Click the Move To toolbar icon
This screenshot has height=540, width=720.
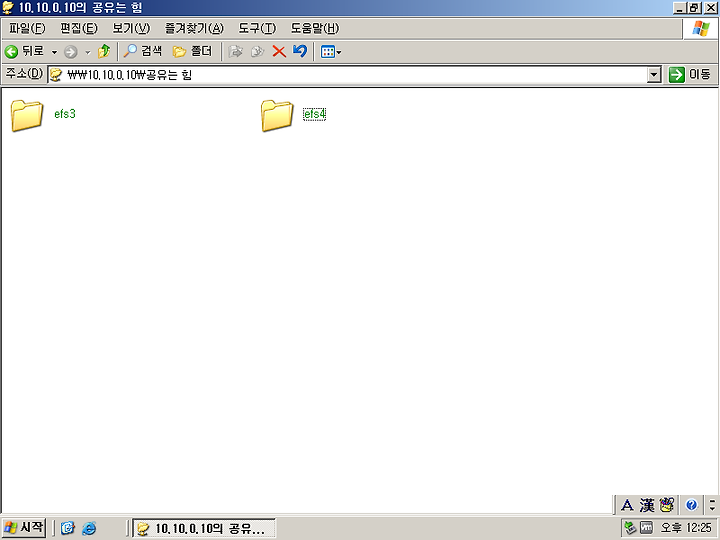[236, 51]
